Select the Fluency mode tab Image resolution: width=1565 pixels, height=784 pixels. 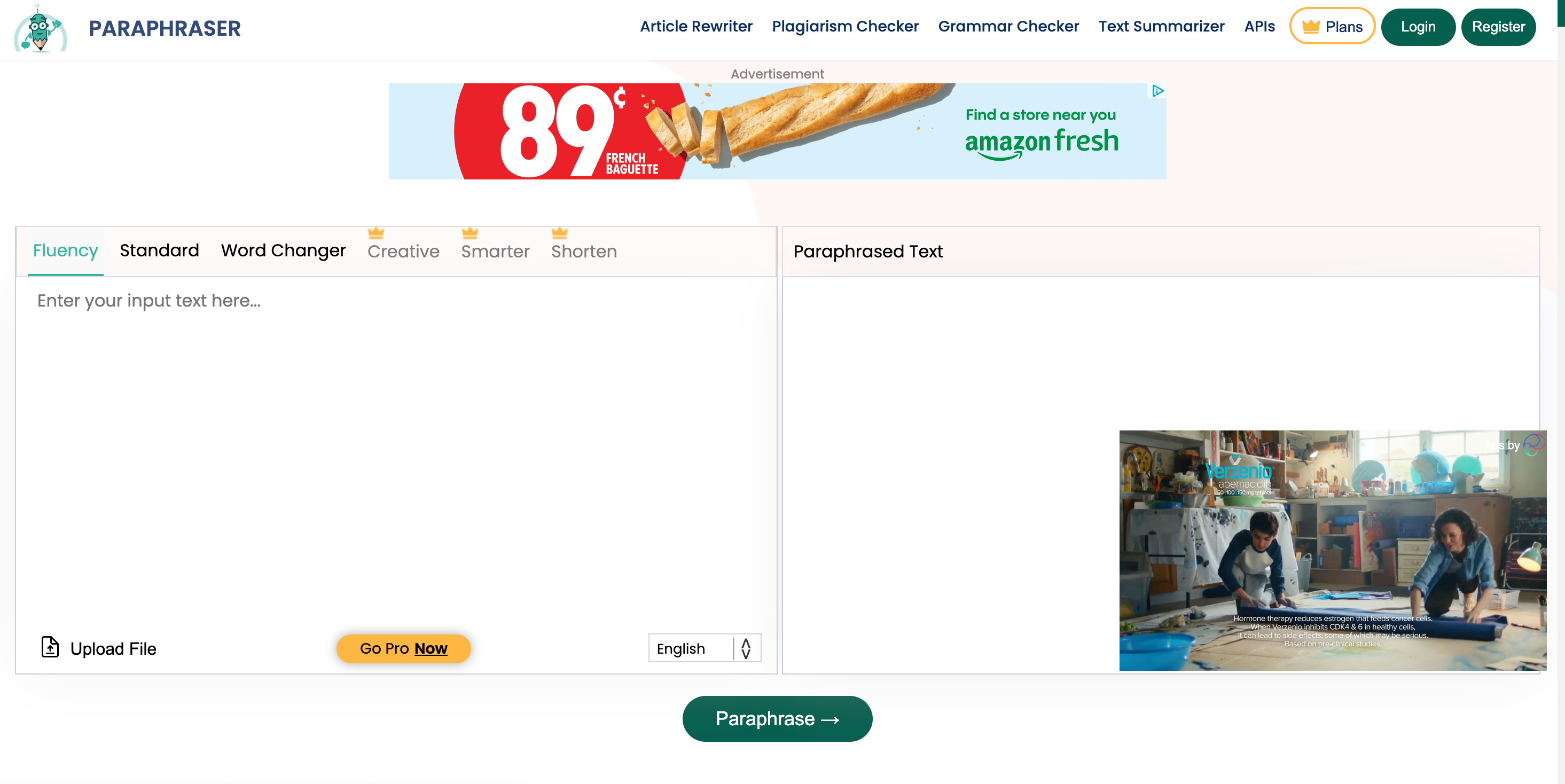tap(66, 251)
